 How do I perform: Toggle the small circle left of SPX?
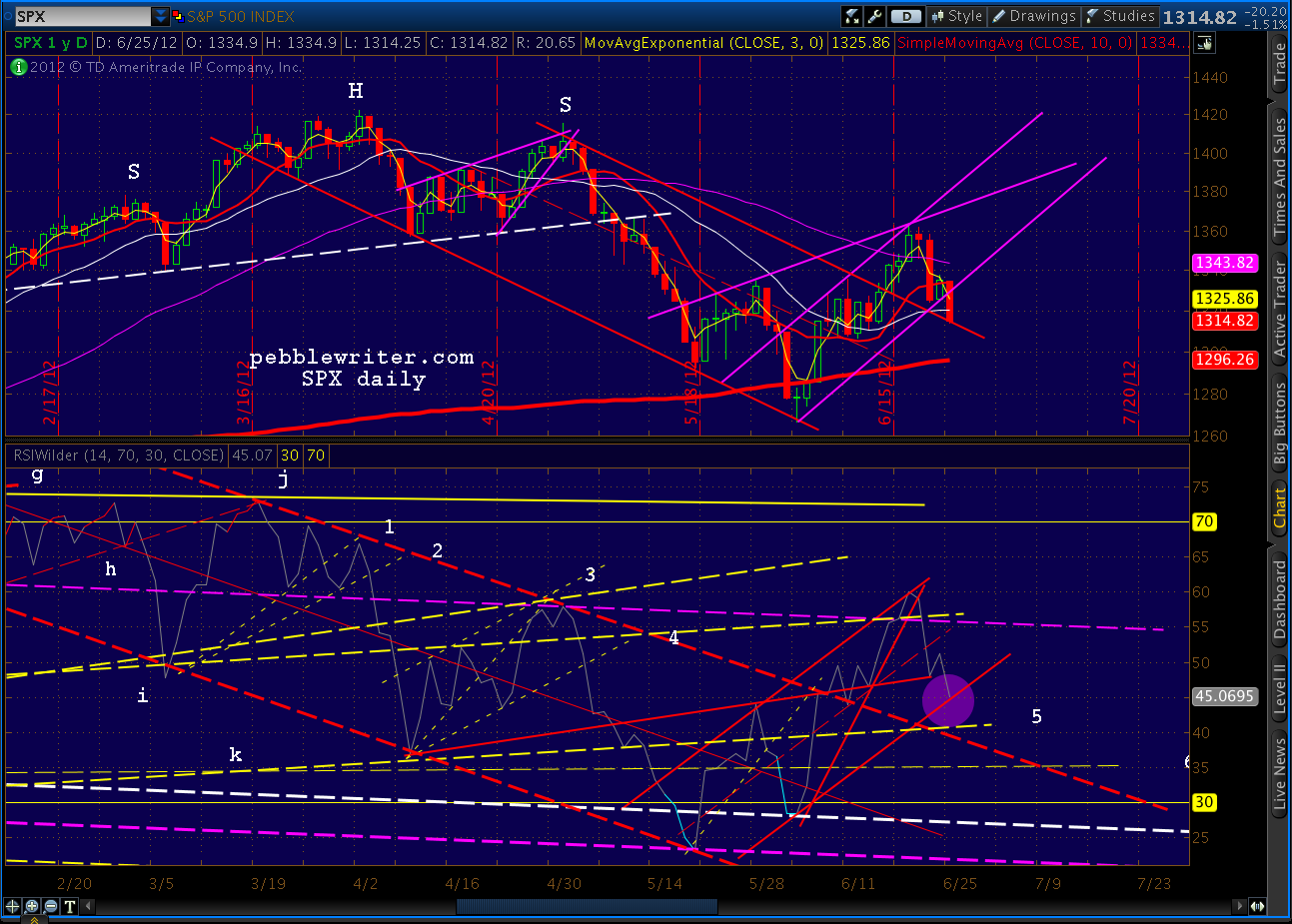[x=7, y=16]
